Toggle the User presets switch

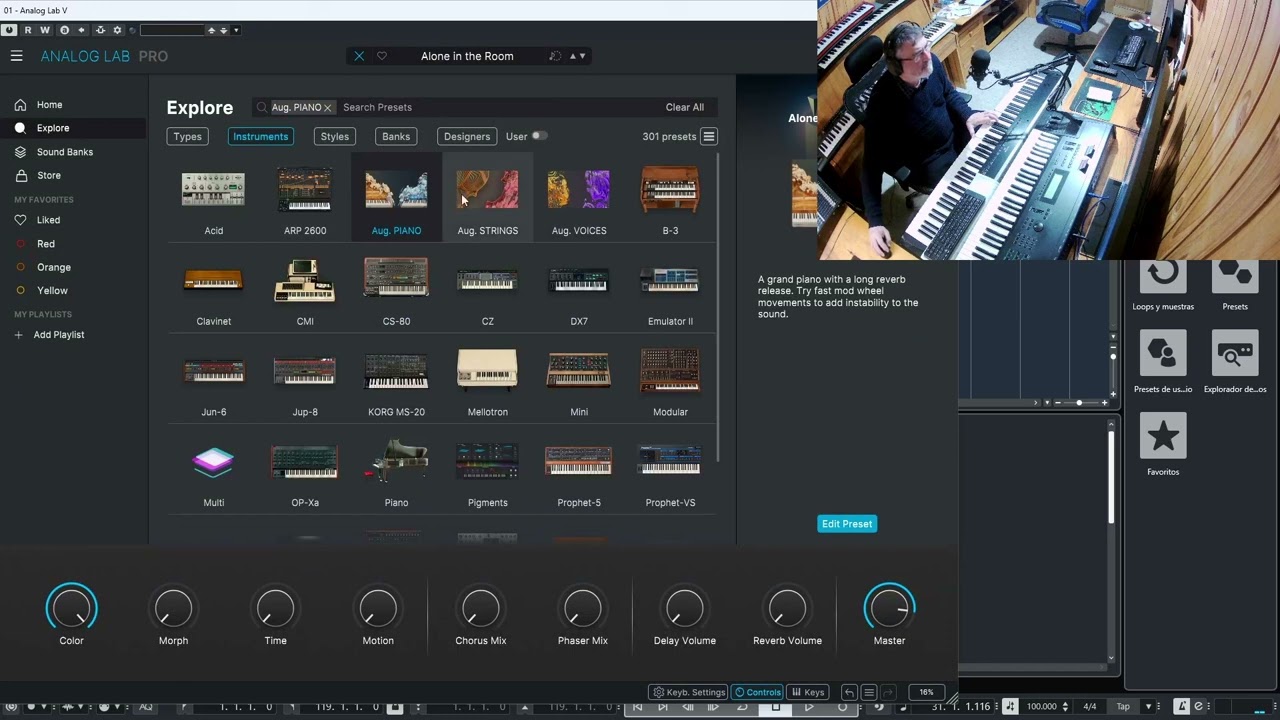tap(539, 136)
